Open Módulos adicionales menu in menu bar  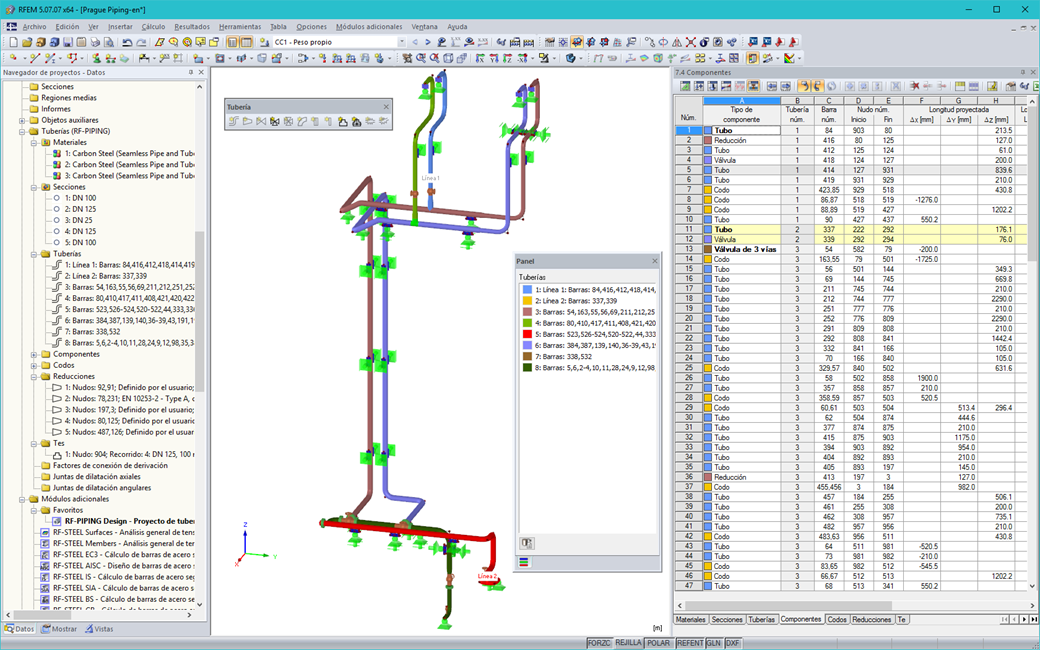369,27
